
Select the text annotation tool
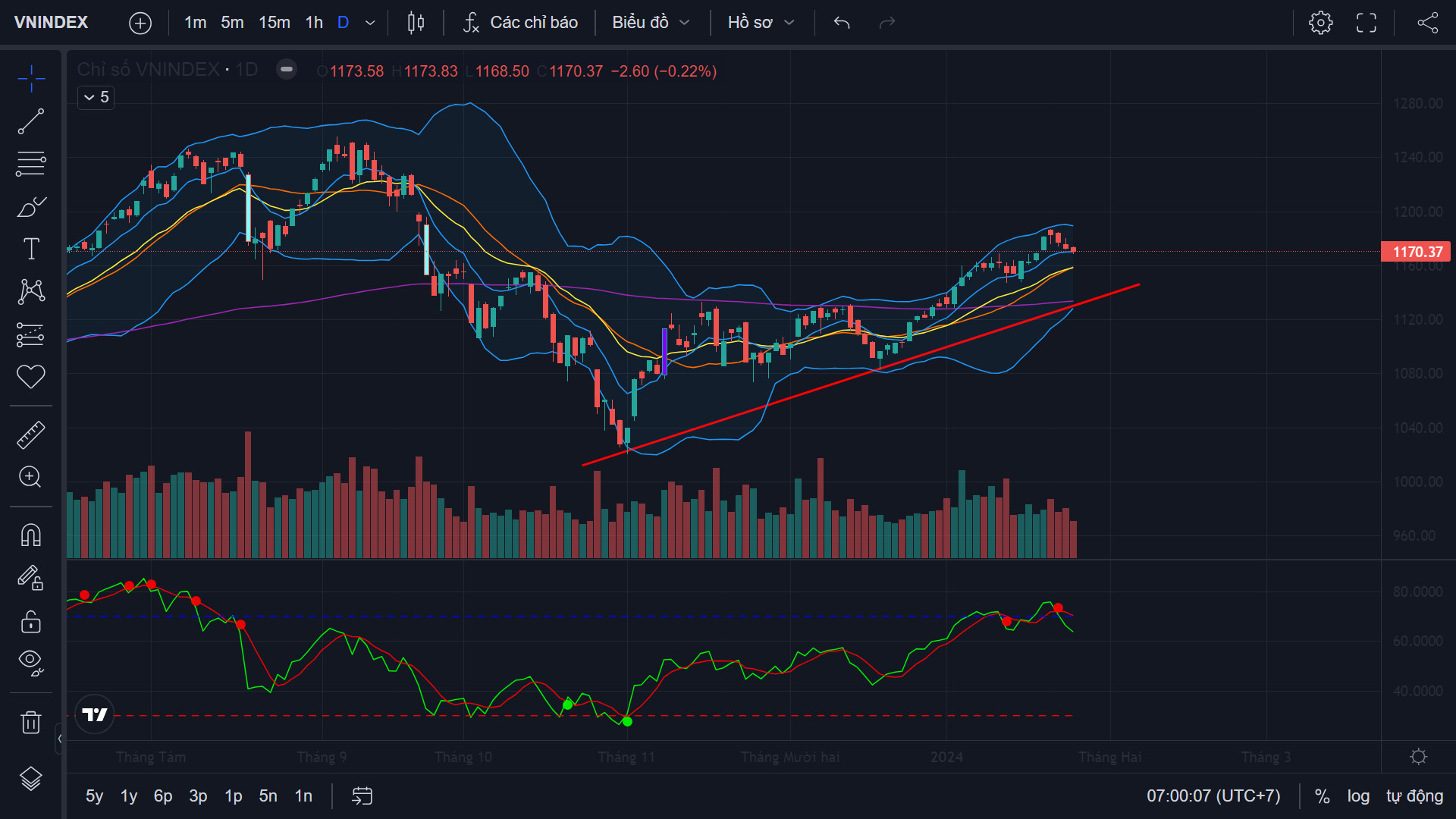(x=31, y=249)
